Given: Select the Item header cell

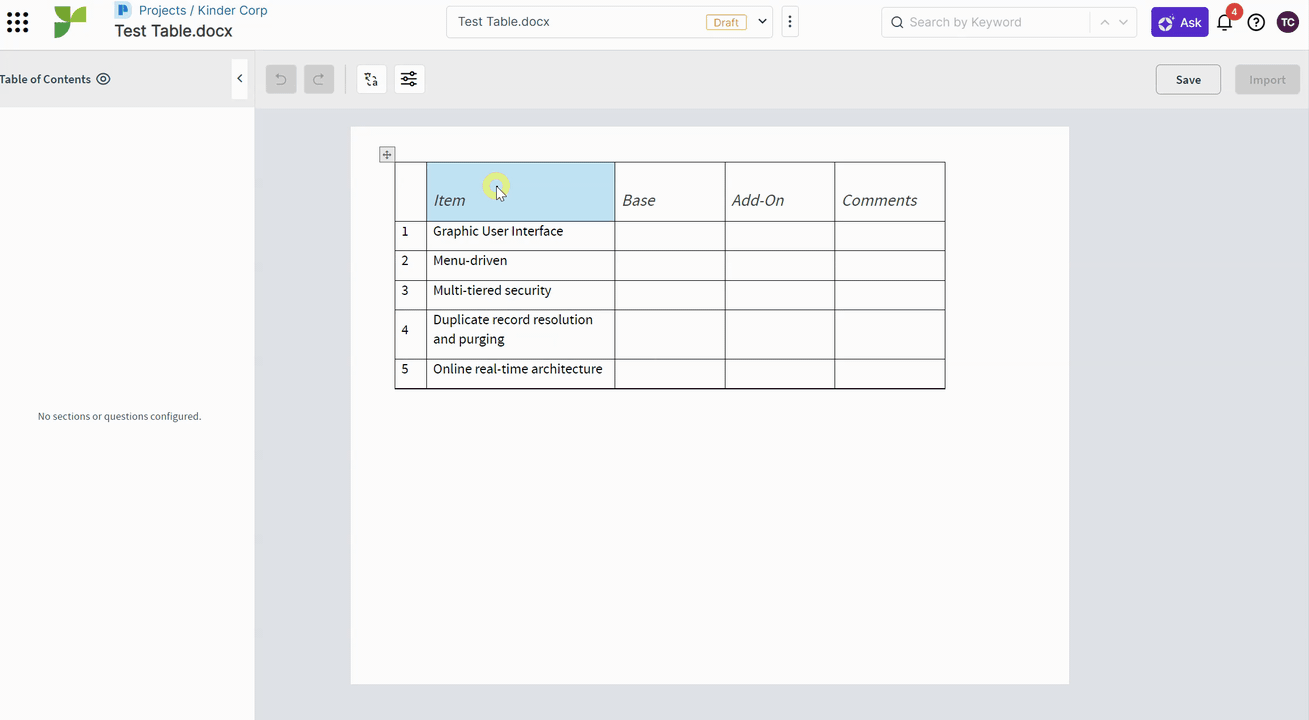Looking at the screenshot, I should 520,192.
